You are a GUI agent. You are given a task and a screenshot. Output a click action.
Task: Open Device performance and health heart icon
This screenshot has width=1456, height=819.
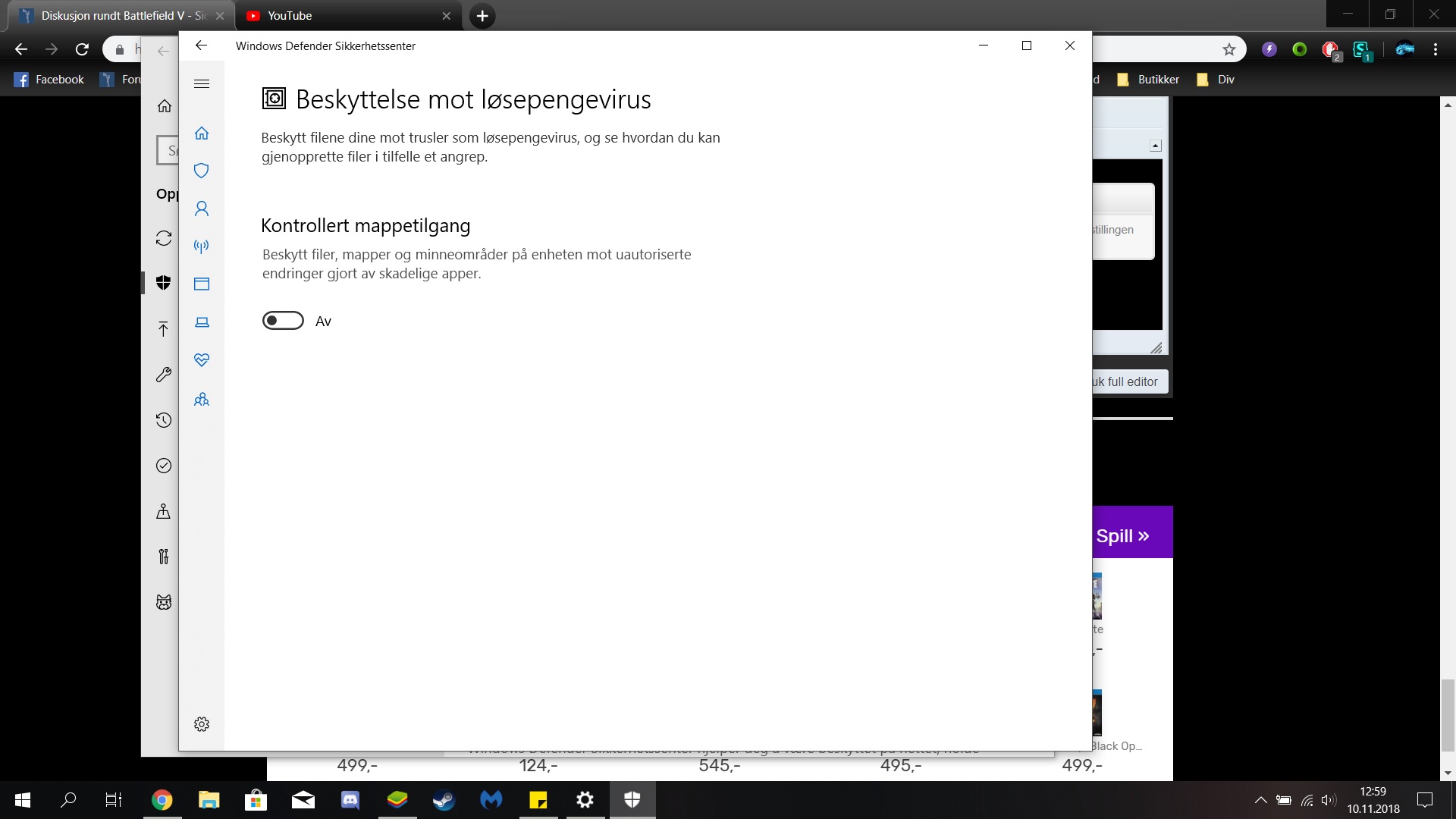point(202,360)
